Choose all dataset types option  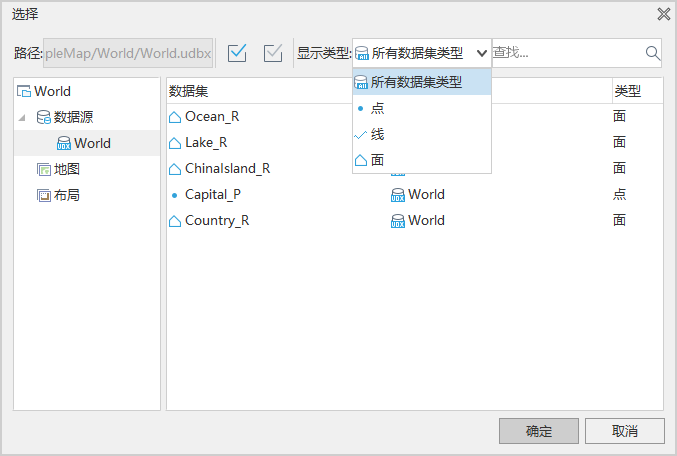pos(417,82)
